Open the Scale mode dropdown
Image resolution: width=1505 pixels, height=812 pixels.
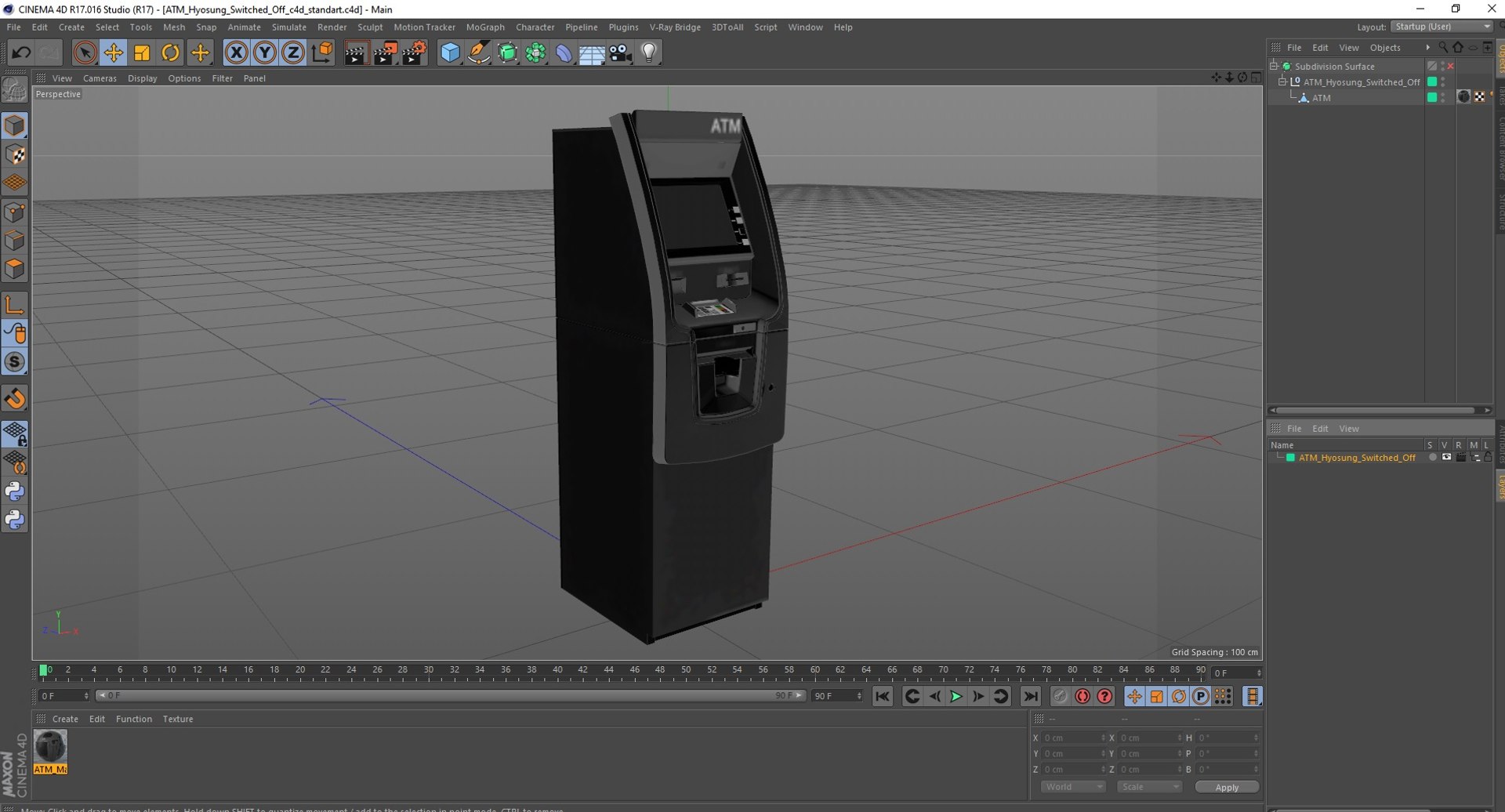coord(1149,787)
